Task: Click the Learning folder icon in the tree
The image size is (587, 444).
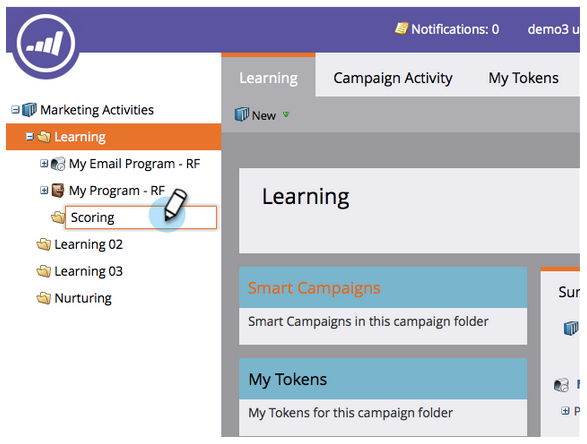Action: (x=44, y=137)
